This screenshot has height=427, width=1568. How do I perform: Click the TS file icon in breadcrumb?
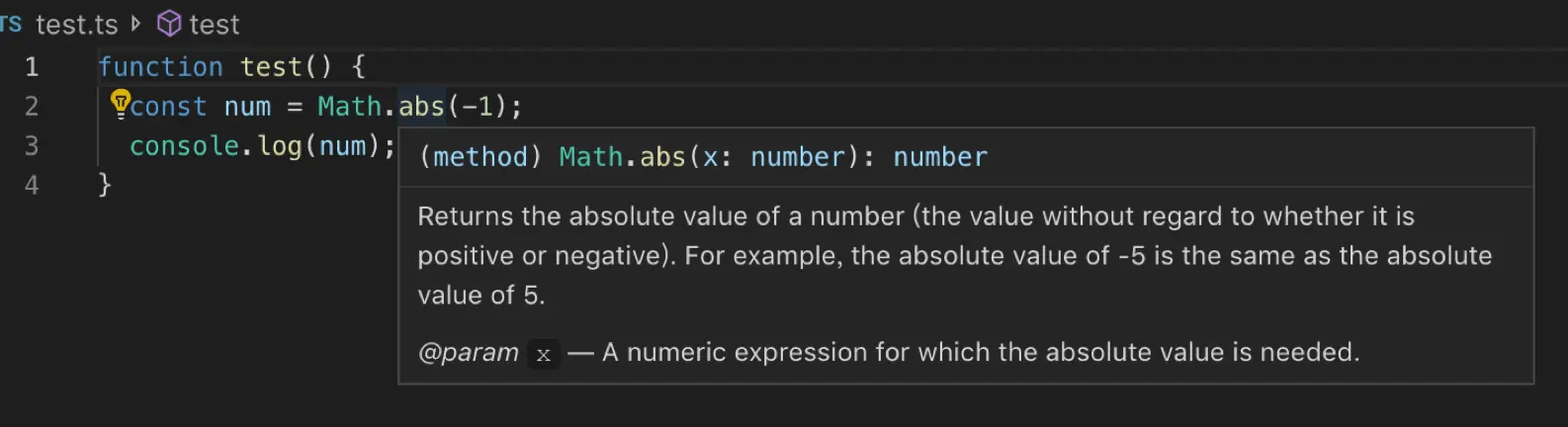click(x=11, y=23)
